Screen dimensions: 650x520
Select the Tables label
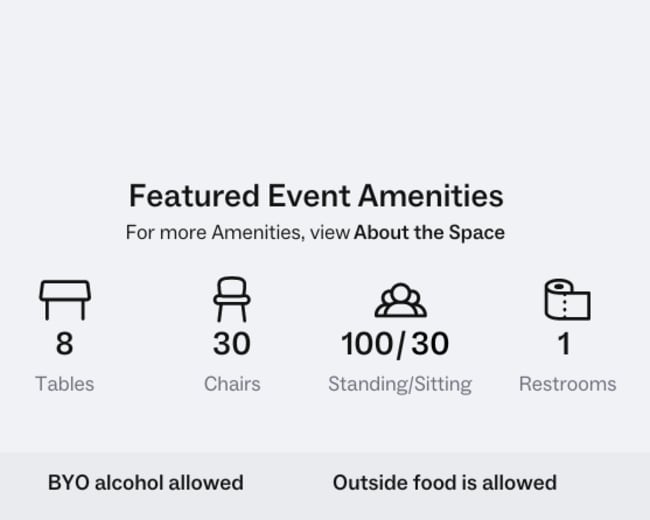(x=65, y=384)
